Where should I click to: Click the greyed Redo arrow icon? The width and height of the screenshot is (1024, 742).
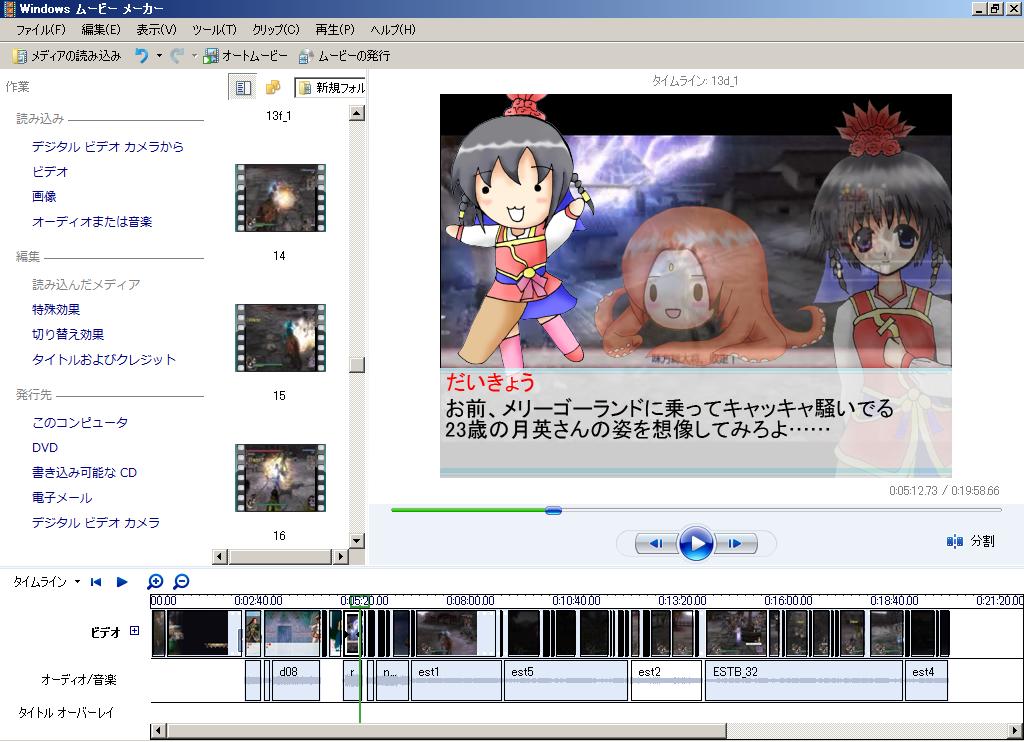177,56
